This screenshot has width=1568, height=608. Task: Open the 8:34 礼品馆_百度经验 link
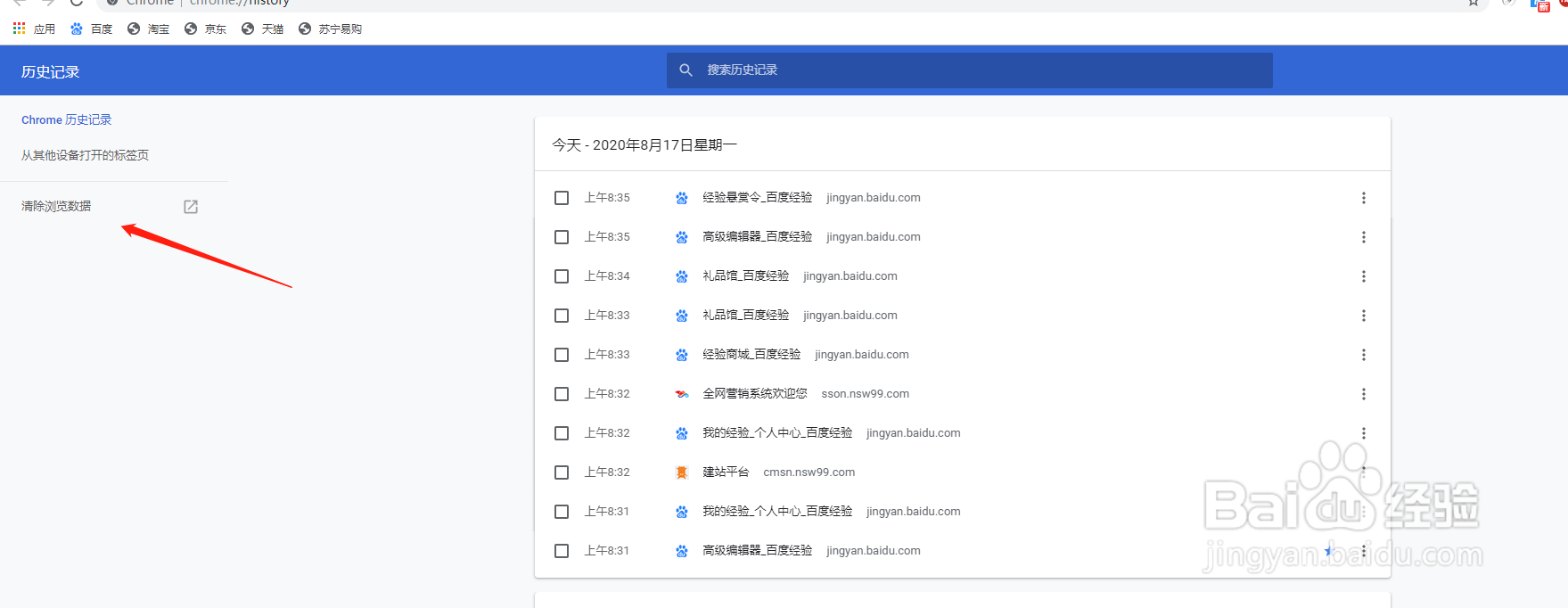(746, 276)
